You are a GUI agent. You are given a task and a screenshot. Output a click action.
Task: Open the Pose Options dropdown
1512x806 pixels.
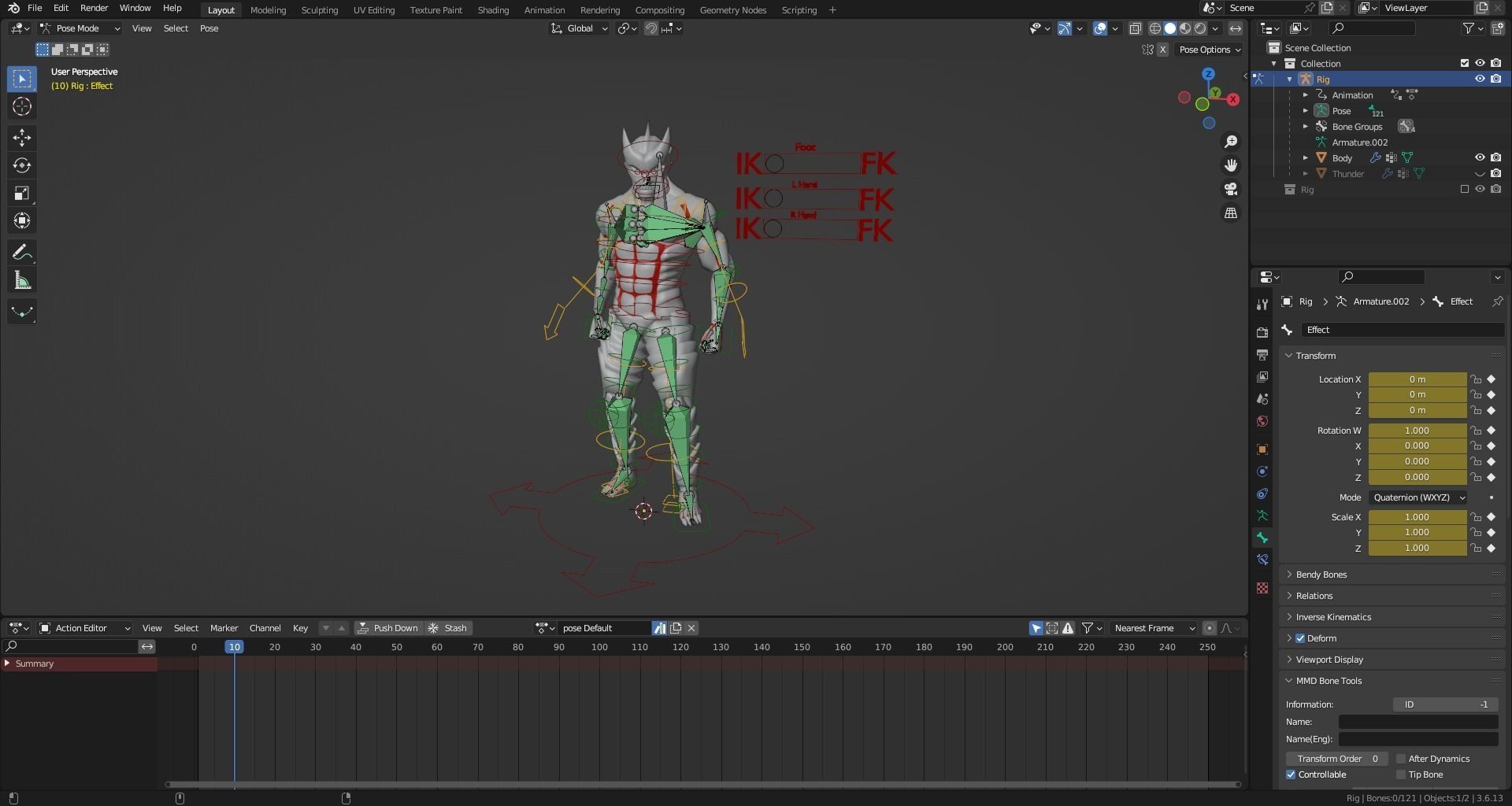point(1210,50)
